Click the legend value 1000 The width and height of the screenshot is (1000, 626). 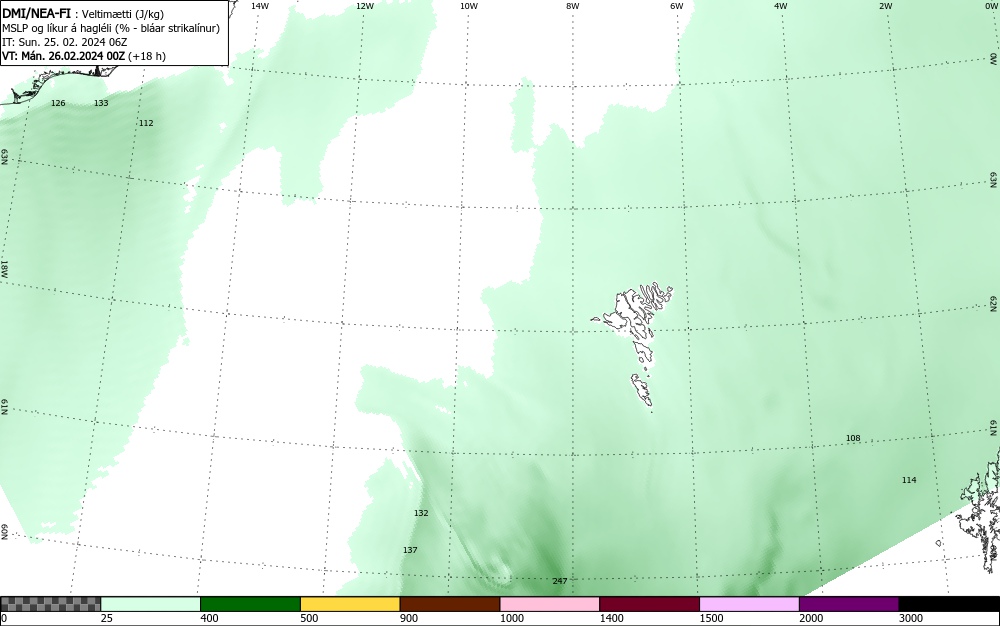(x=511, y=618)
